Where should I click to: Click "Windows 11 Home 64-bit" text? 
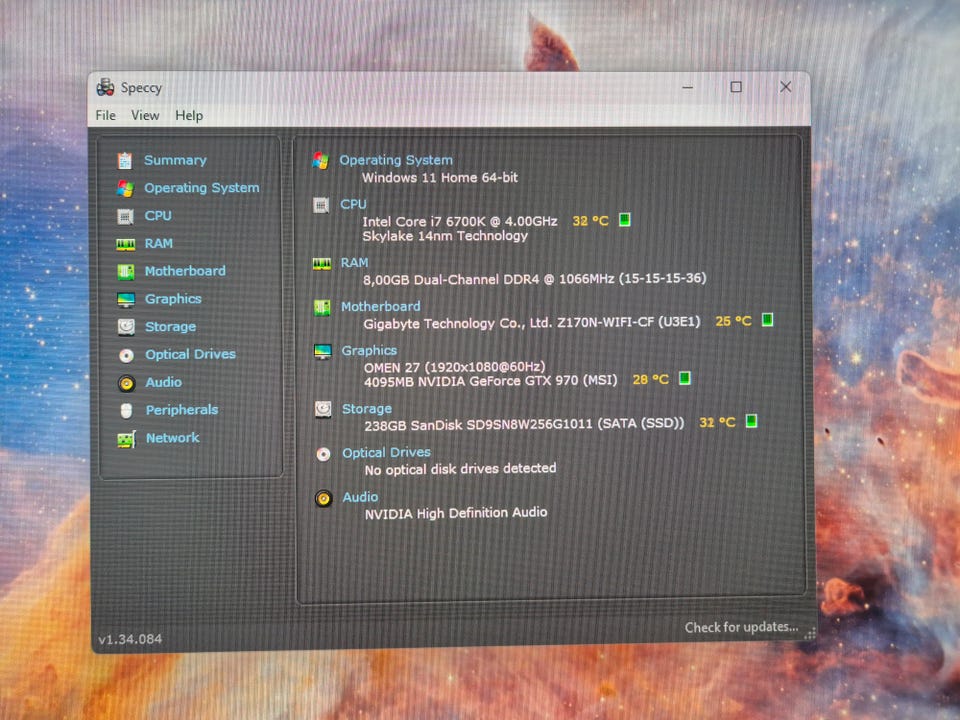[x=440, y=178]
